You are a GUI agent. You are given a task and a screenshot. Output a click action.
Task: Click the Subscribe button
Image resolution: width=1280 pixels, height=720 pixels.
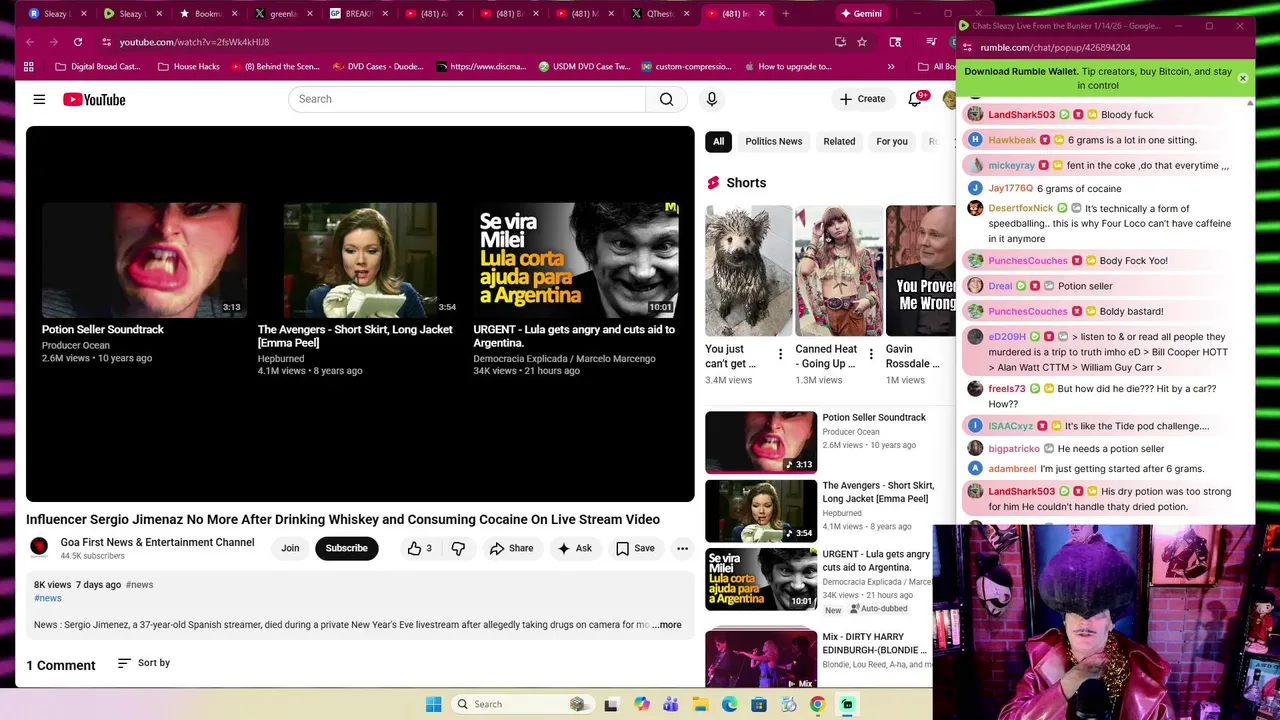(346, 548)
